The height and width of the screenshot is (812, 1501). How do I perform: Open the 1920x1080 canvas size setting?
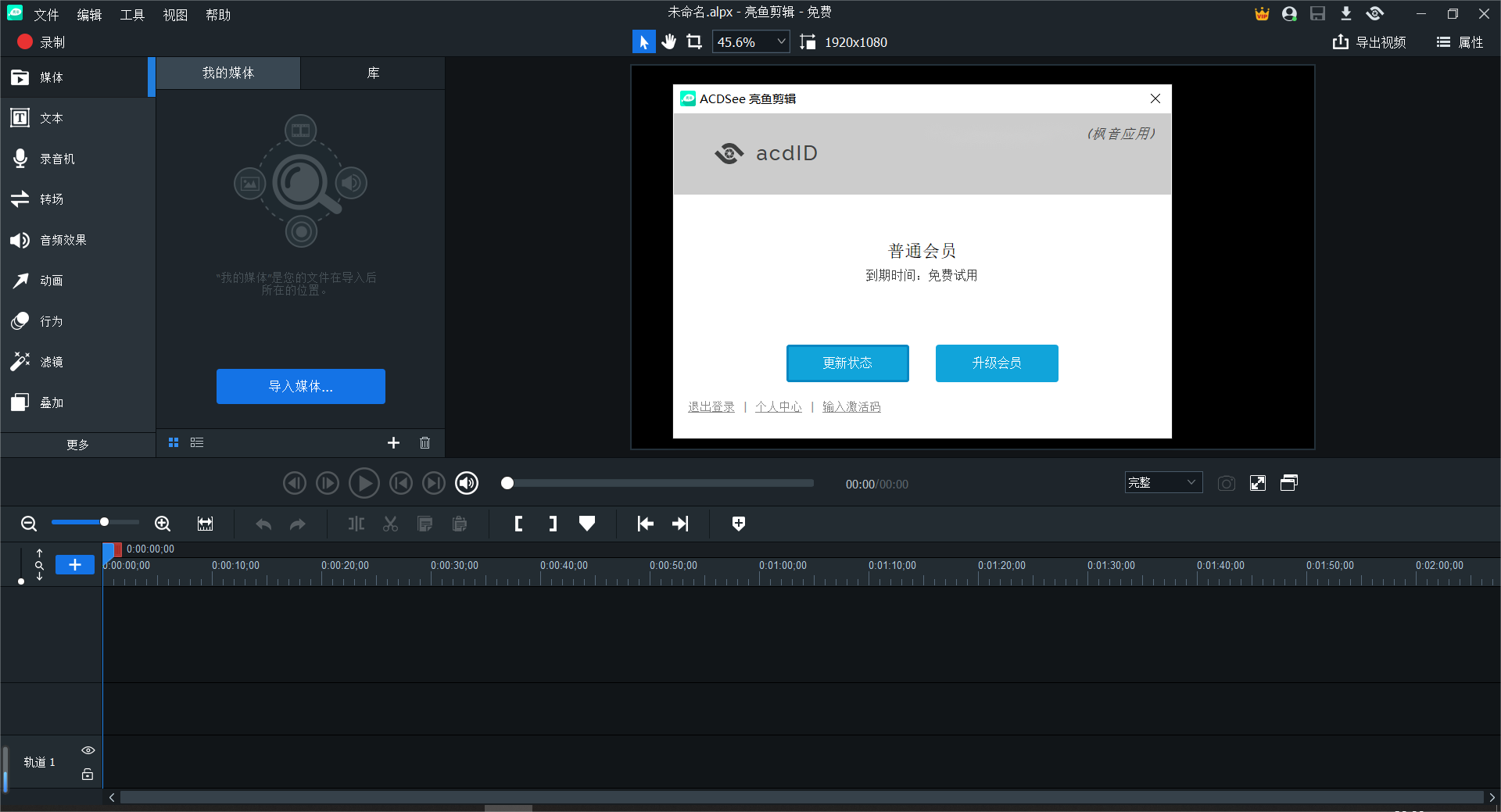(844, 42)
